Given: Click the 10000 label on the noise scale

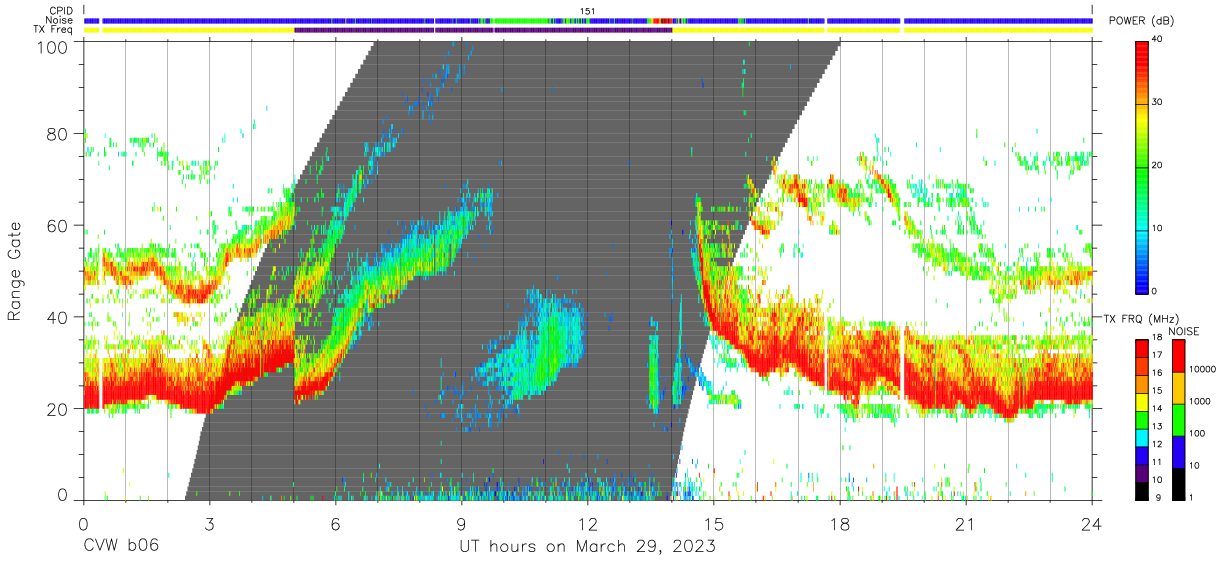Looking at the screenshot, I should [1203, 371].
